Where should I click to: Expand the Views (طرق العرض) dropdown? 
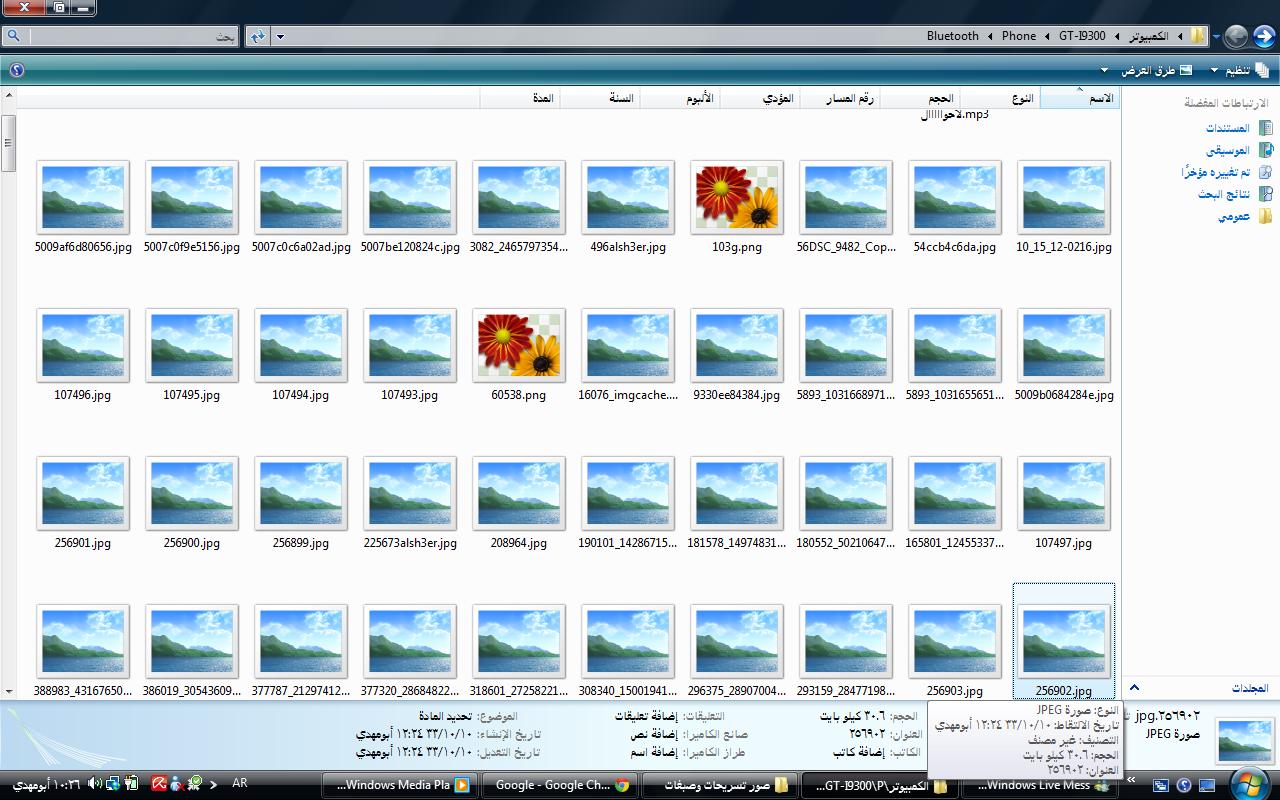1148,70
